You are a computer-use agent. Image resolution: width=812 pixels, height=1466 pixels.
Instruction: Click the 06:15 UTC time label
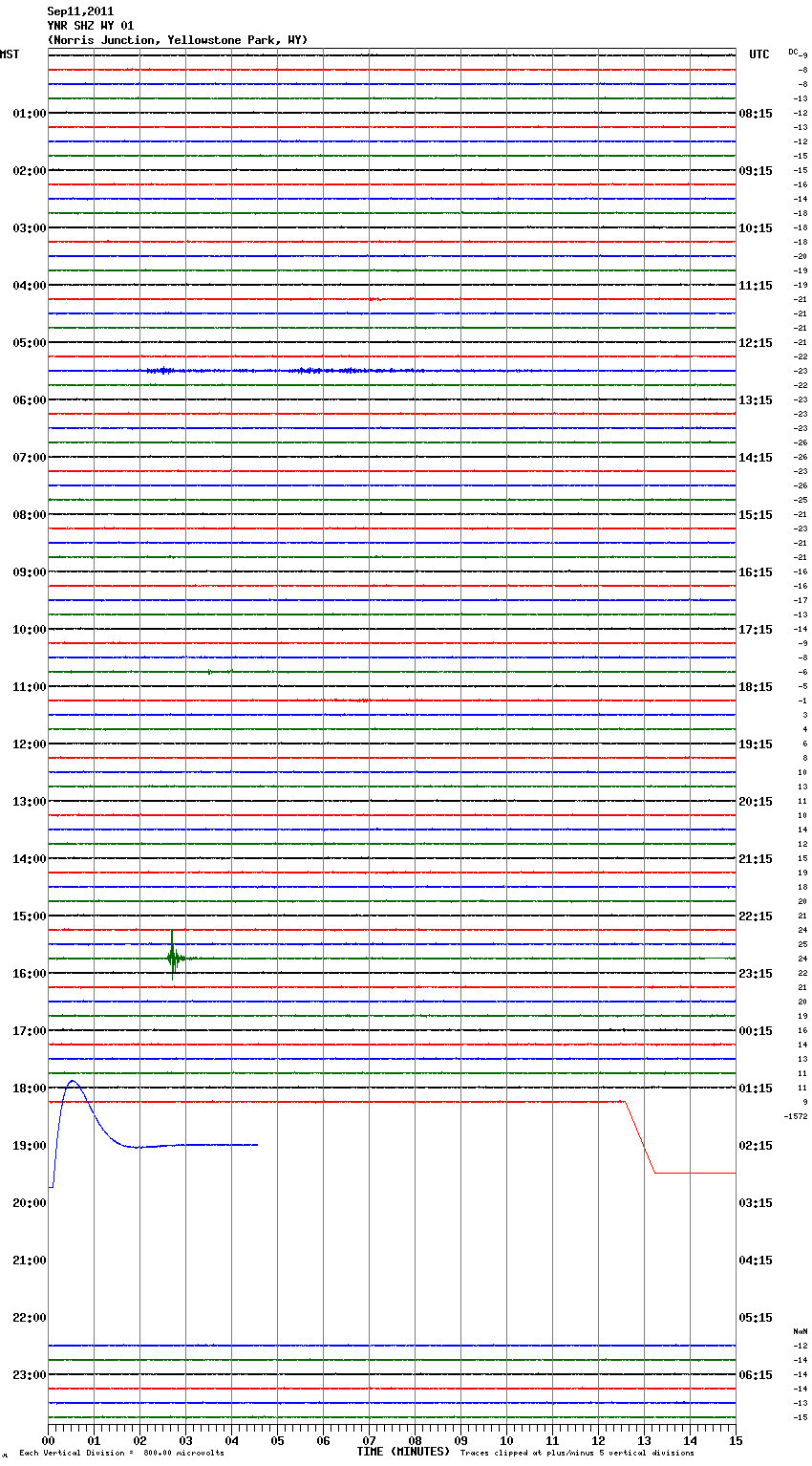pyautogui.click(x=756, y=1375)
